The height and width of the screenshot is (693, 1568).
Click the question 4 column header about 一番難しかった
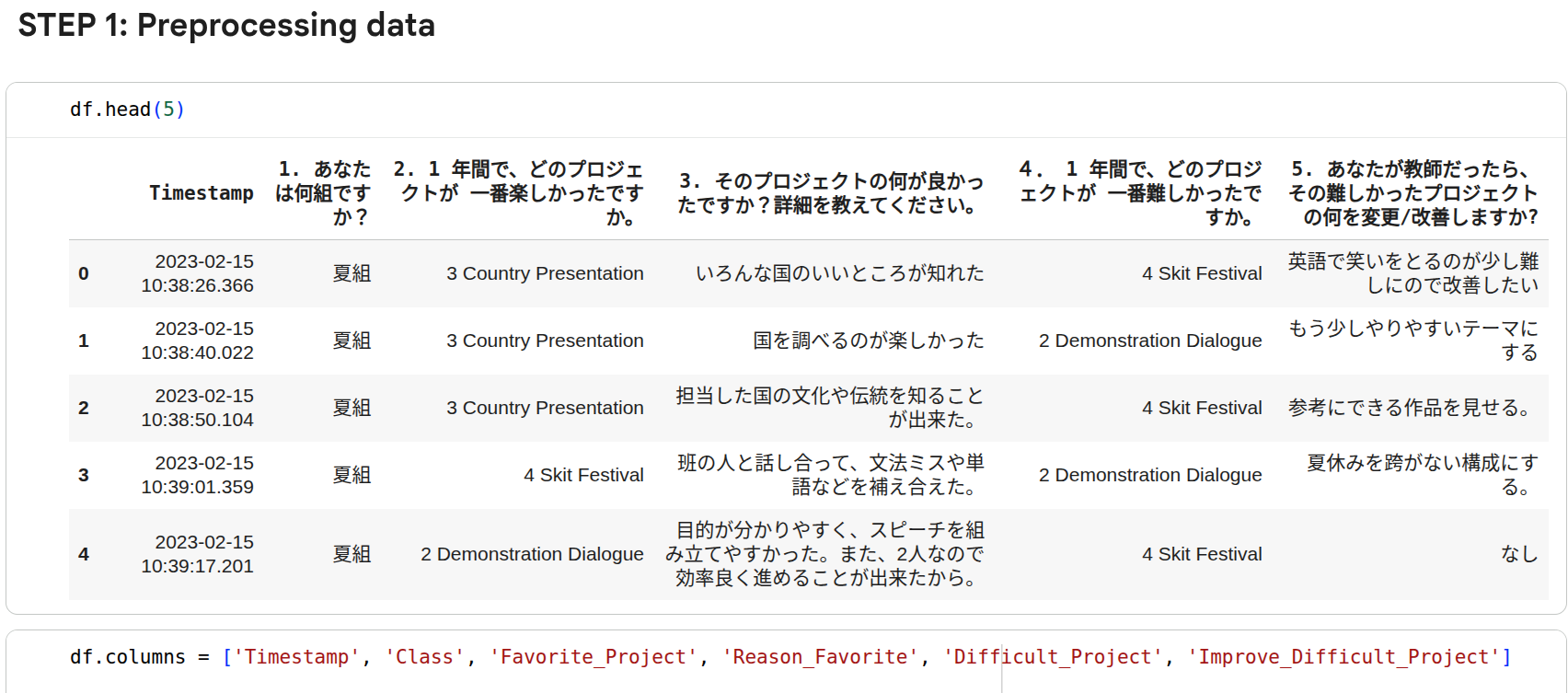pyautogui.click(x=1141, y=193)
